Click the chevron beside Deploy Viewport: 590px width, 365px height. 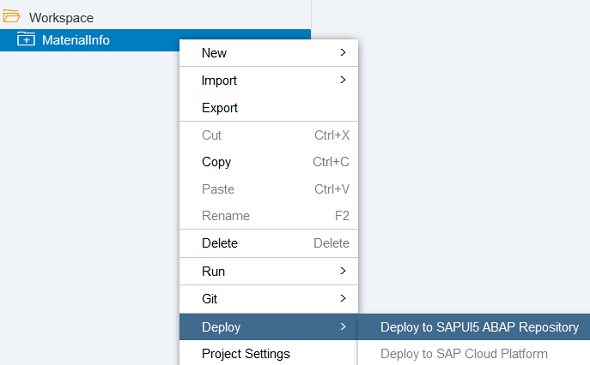pyautogui.click(x=343, y=327)
